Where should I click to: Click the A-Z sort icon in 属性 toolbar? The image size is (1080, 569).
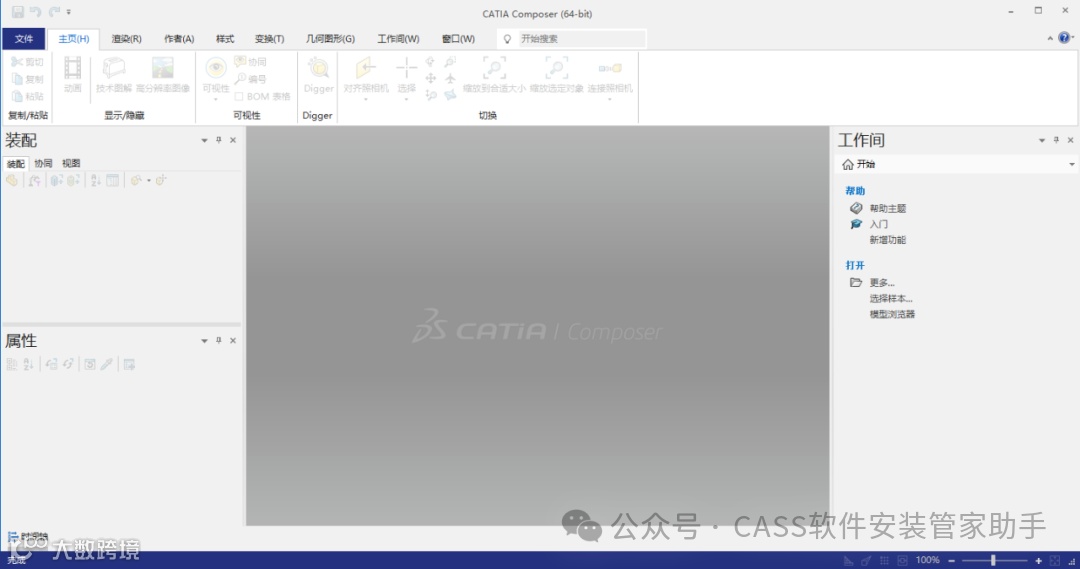coord(28,364)
